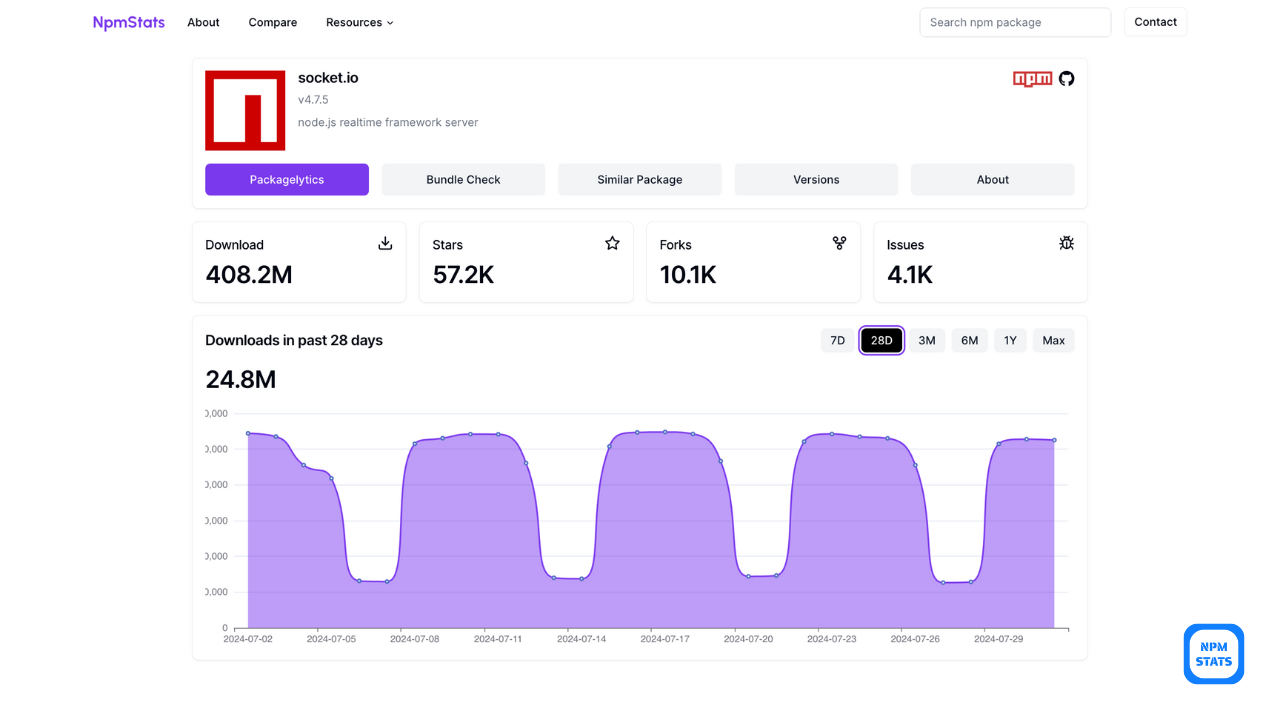The image size is (1280, 720).
Task: Open the GitHub repository icon
Action: point(1067,79)
